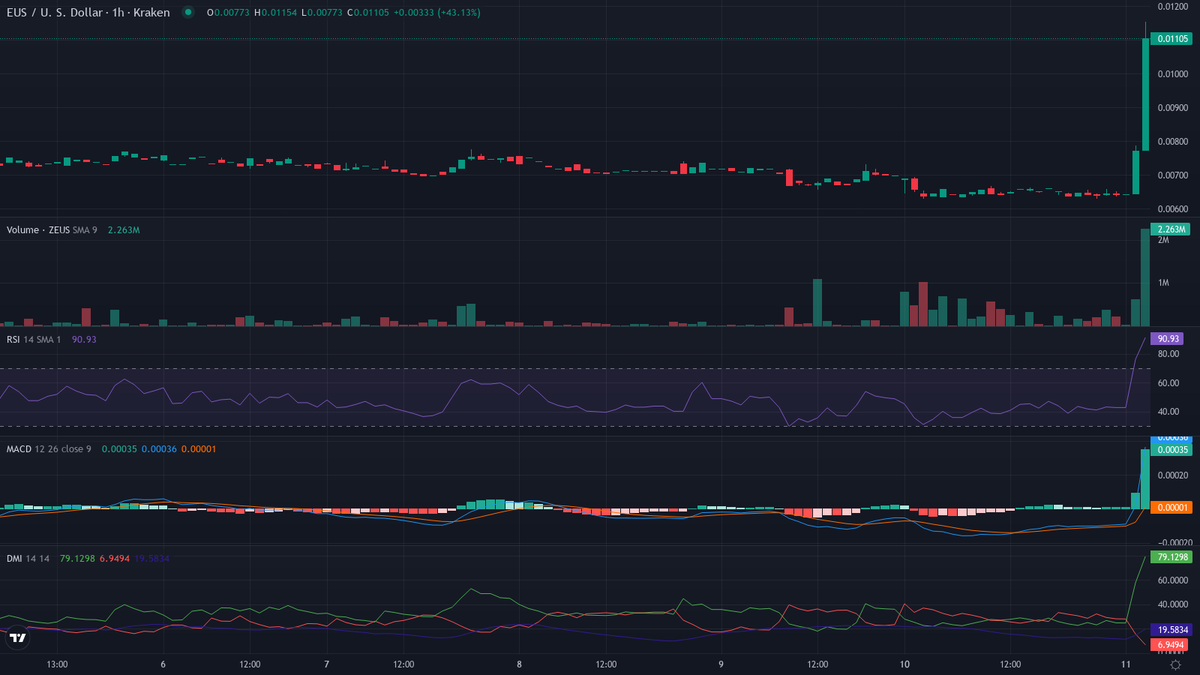
Task: Select the MACD 12 26 close 9 legend
Action: [49, 449]
